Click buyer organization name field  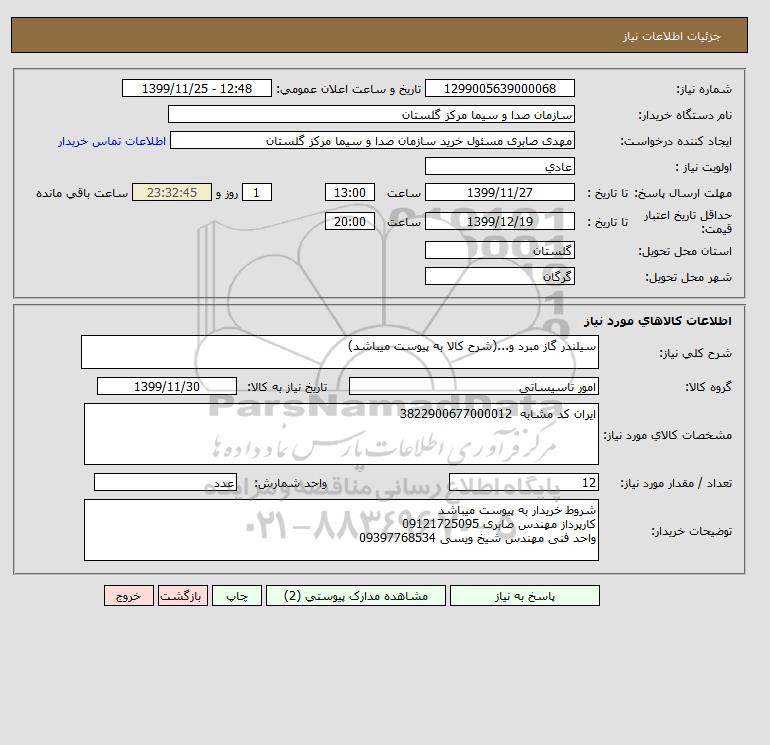click(x=371, y=114)
